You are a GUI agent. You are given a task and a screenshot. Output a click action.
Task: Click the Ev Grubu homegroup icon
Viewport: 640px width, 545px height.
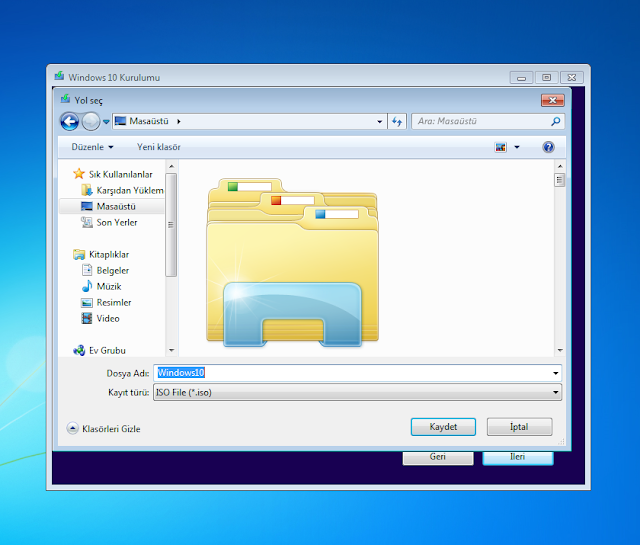coord(79,350)
